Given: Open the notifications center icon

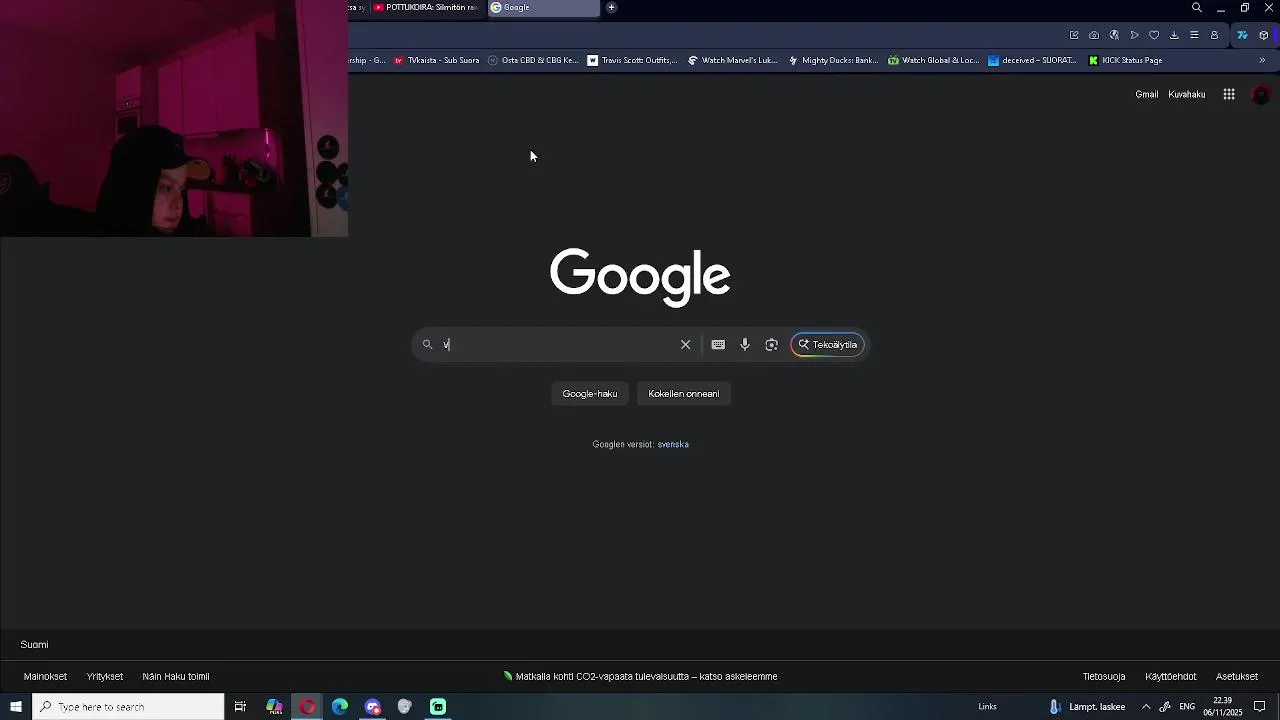Looking at the screenshot, I should pos(1260,707).
